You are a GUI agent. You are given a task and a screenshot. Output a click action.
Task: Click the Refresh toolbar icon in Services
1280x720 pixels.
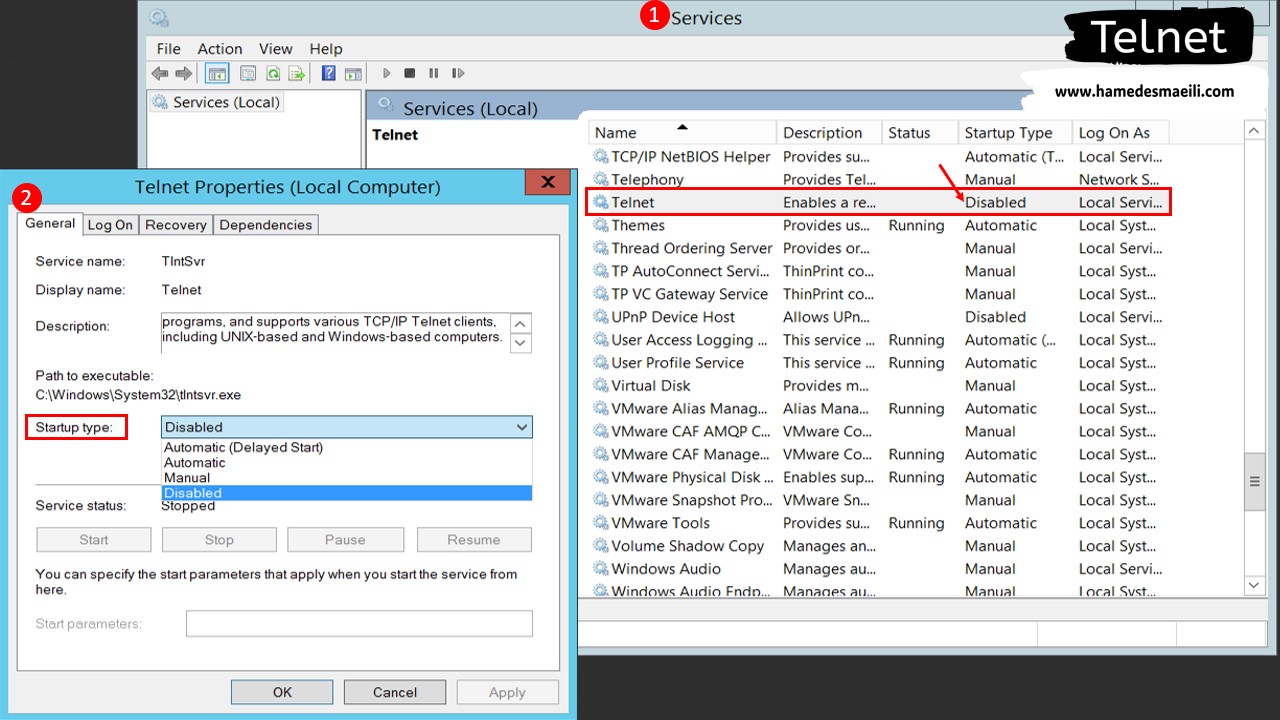pos(273,73)
